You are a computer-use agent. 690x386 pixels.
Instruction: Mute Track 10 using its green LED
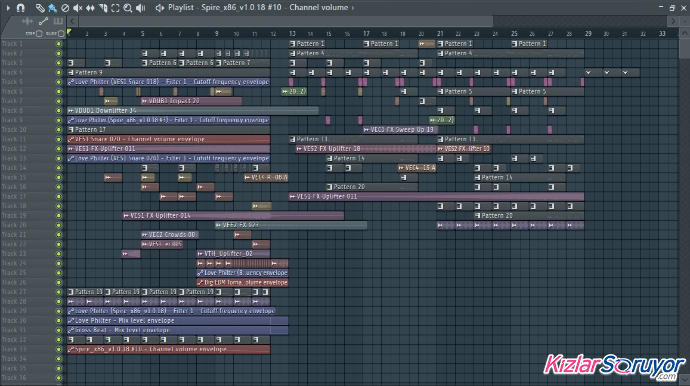coord(59,129)
